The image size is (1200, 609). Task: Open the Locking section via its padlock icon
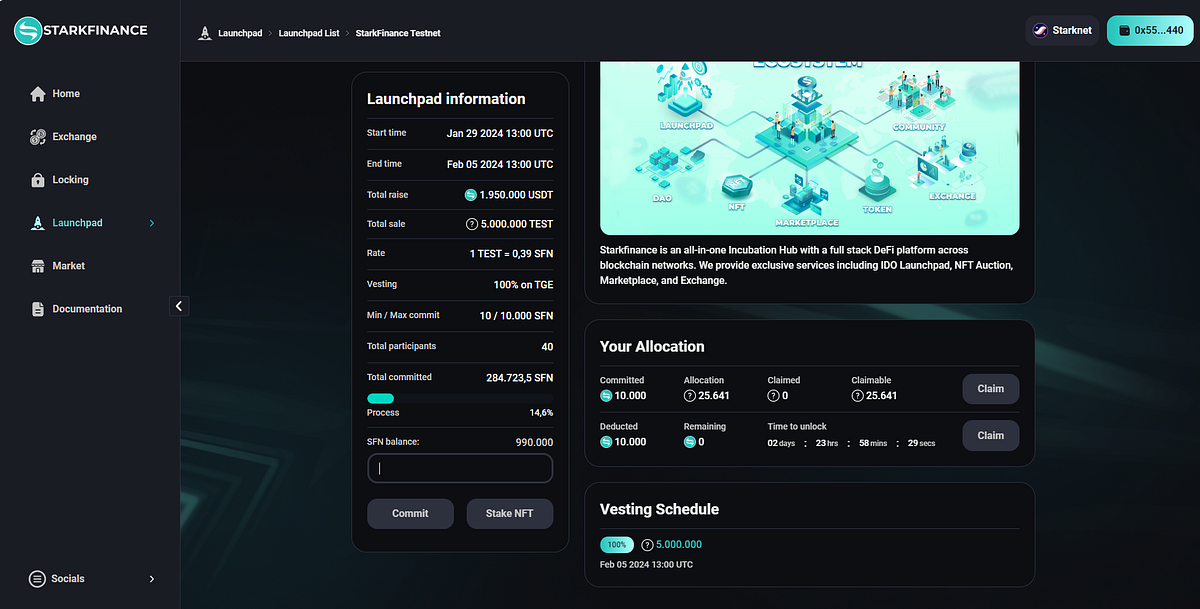tap(39, 179)
